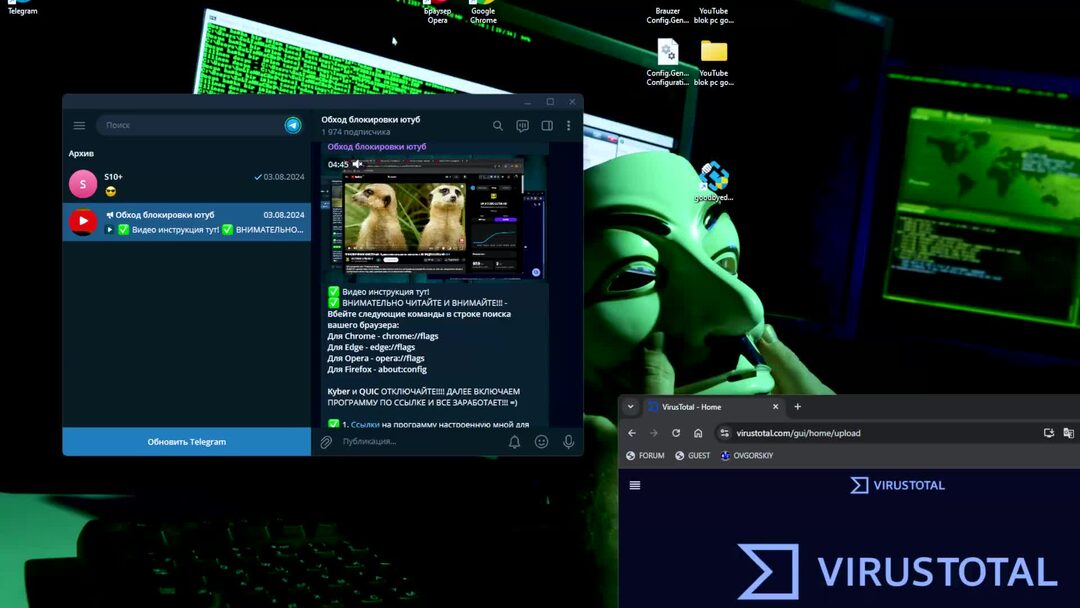
Task: Click the YouTube red channel avatar
Action: [x=83, y=222]
